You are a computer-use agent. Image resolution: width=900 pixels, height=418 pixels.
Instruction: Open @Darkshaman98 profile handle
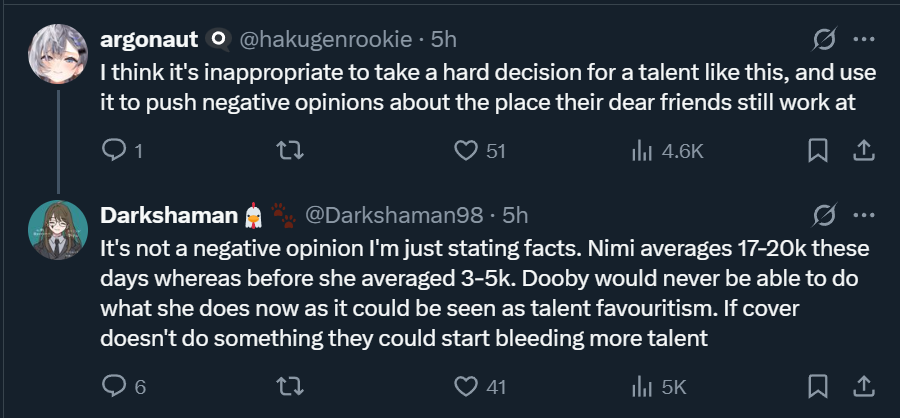coord(392,215)
